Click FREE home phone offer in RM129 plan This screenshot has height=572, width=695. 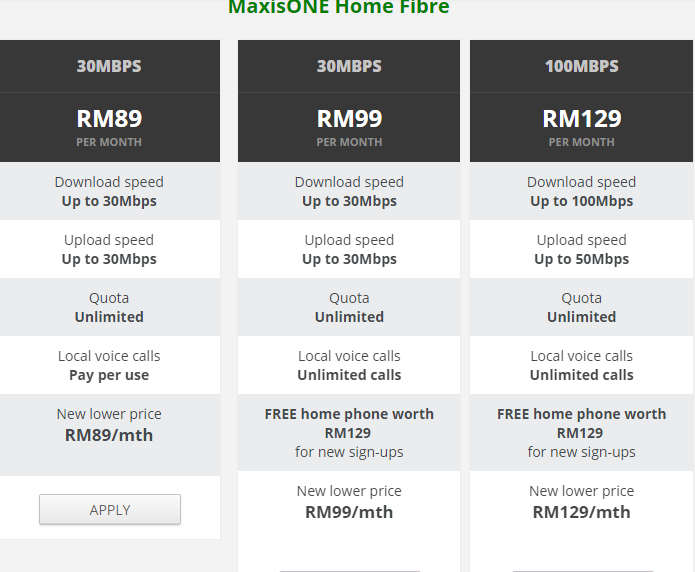pos(582,433)
